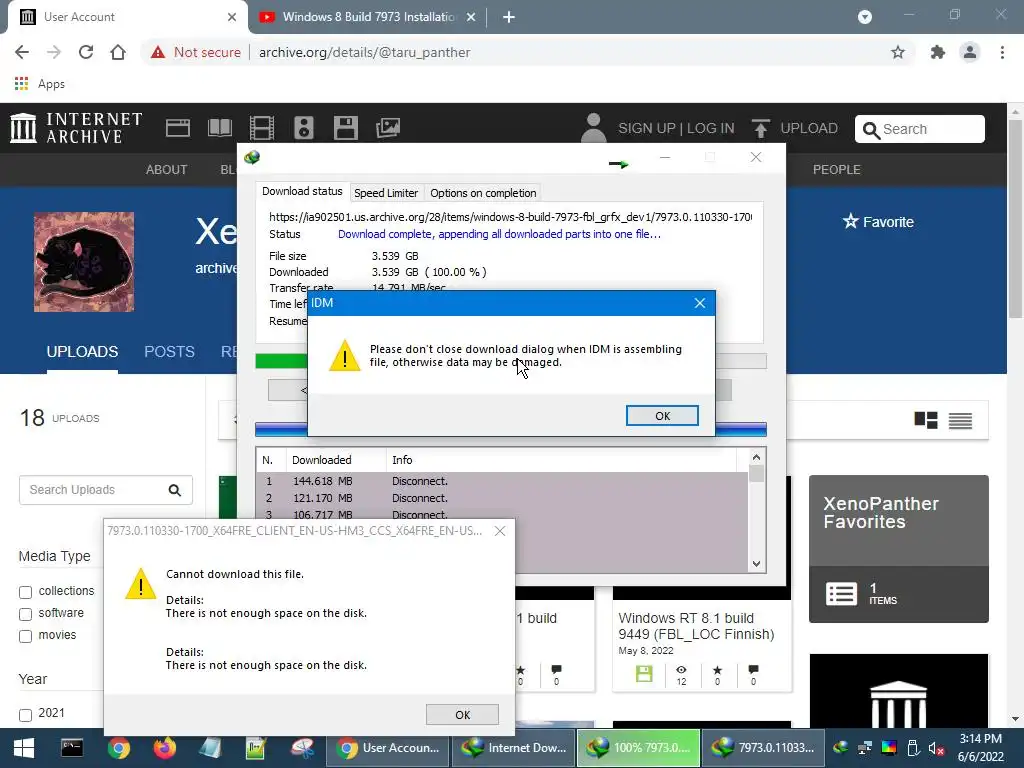The image size is (1024, 768).
Task: Click the XenoPanther profile avatar image
Action: [x=84, y=262]
